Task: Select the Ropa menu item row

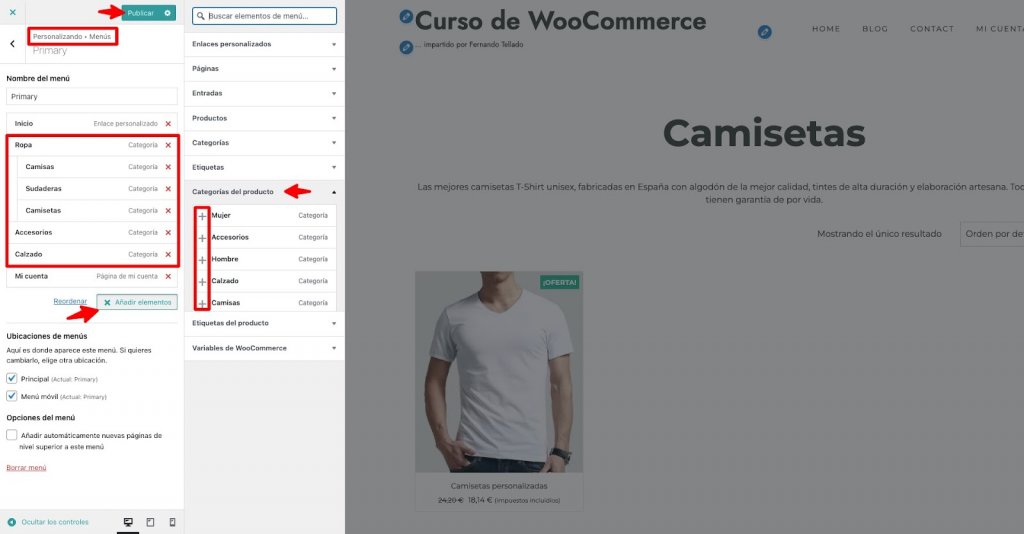Action: click(92, 145)
